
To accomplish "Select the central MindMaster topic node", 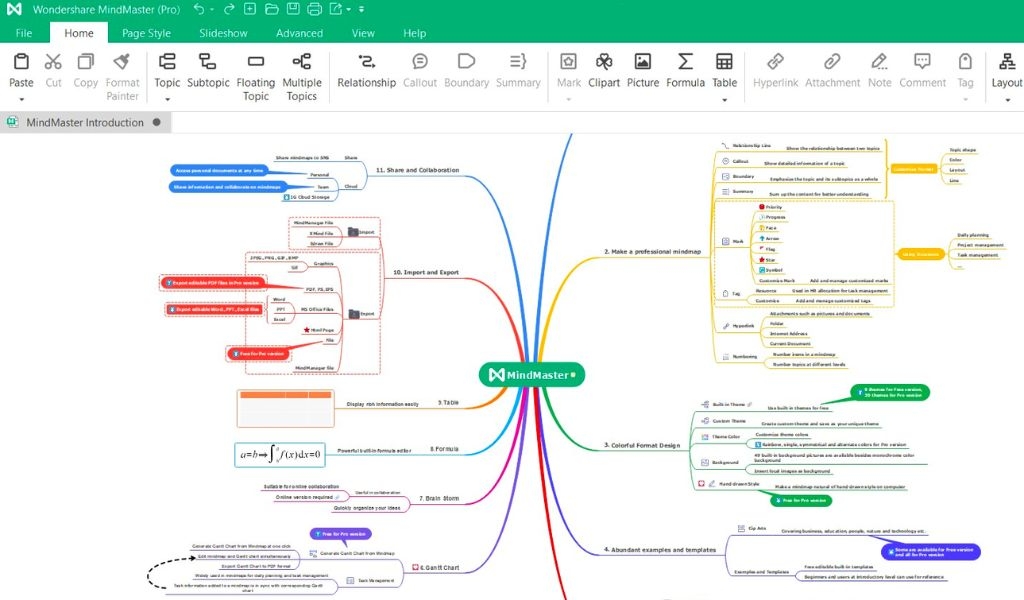I will (x=532, y=375).
